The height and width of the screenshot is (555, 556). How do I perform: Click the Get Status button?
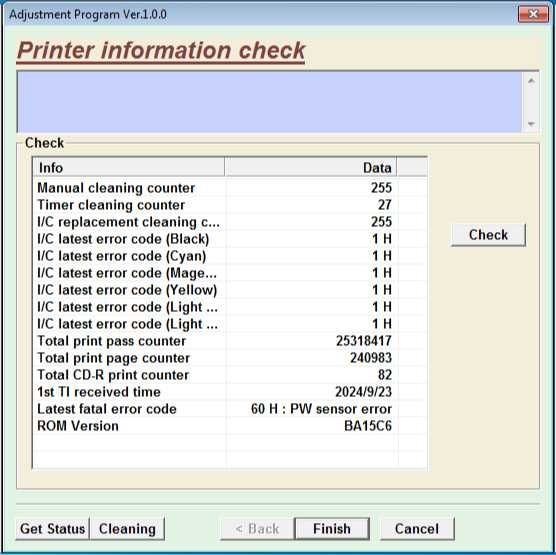click(52, 528)
